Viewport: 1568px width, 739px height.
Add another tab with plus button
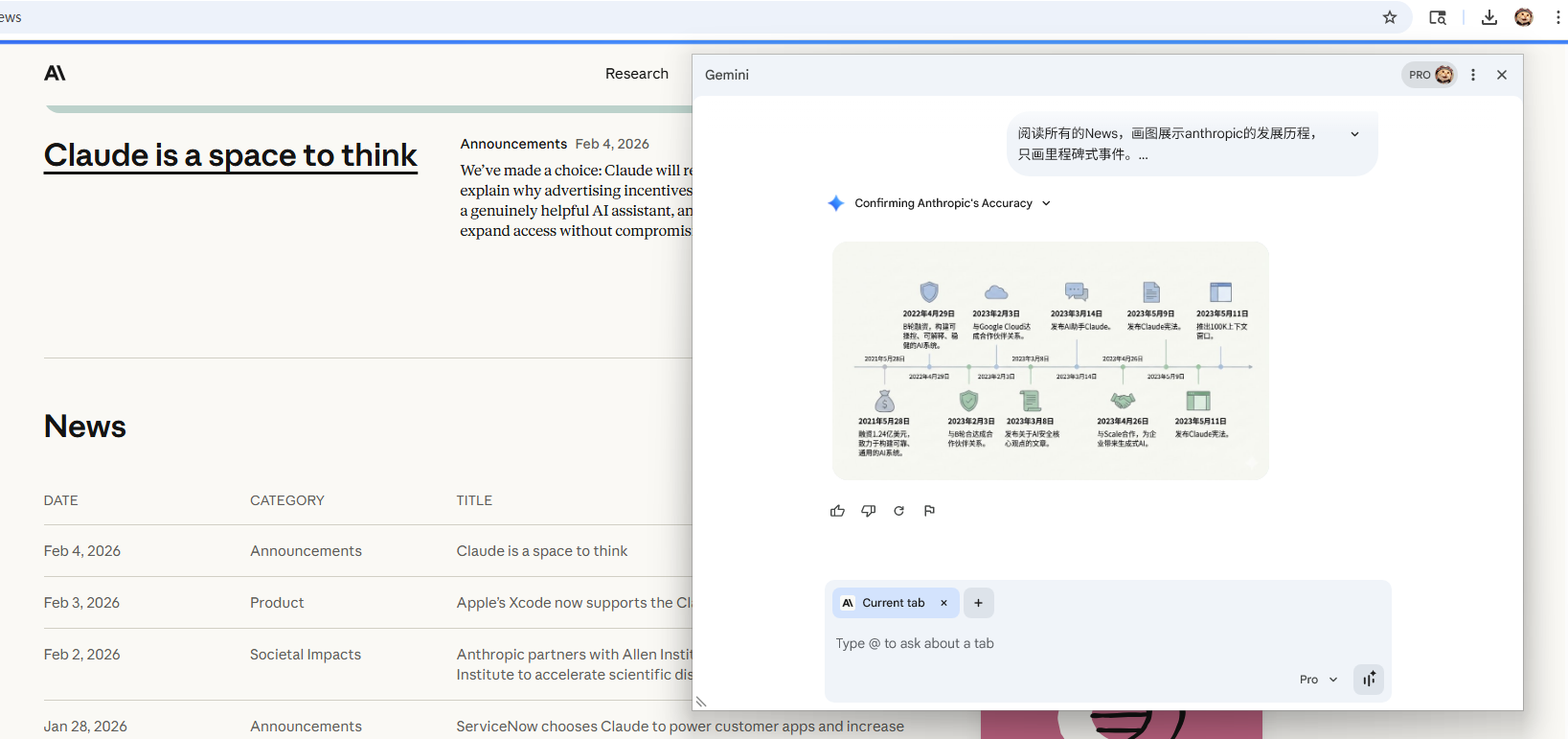[978, 603]
